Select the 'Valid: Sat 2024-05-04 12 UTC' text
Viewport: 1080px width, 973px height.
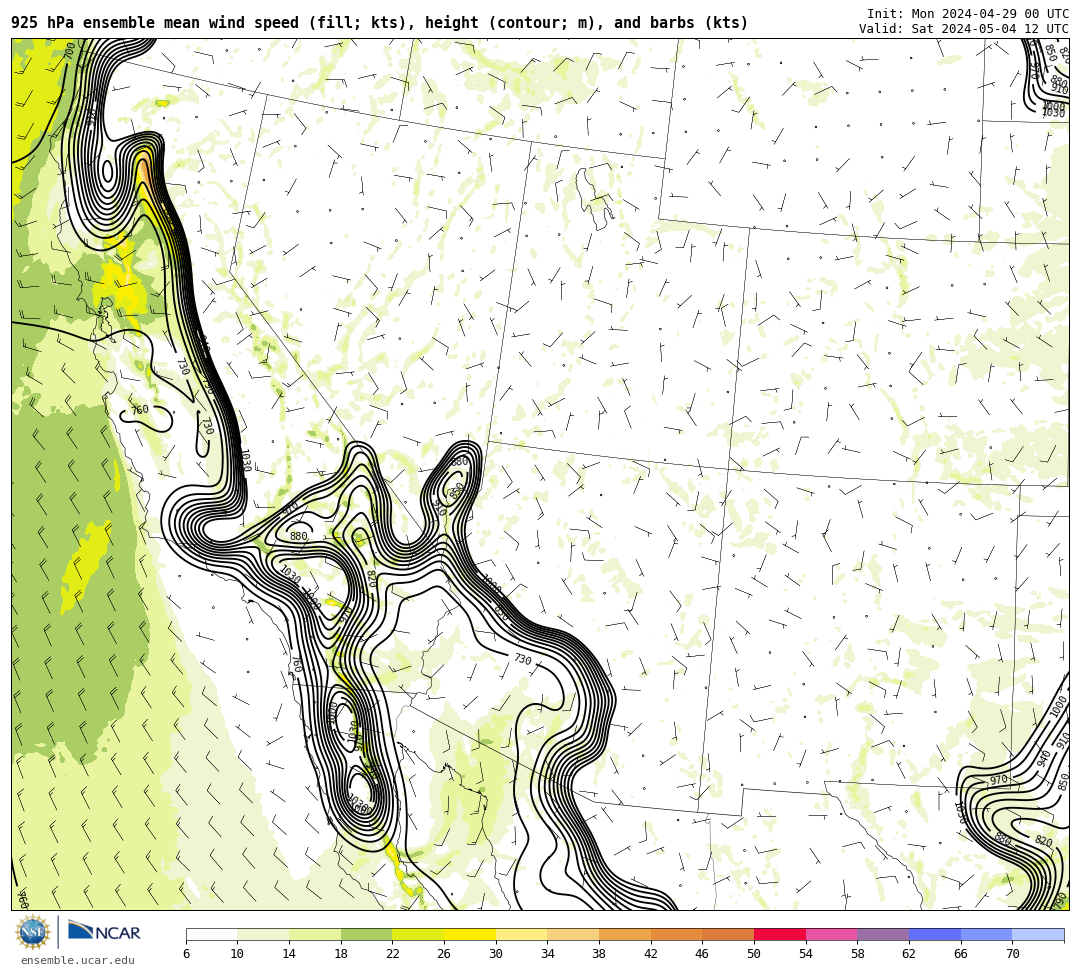tap(964, 29)
